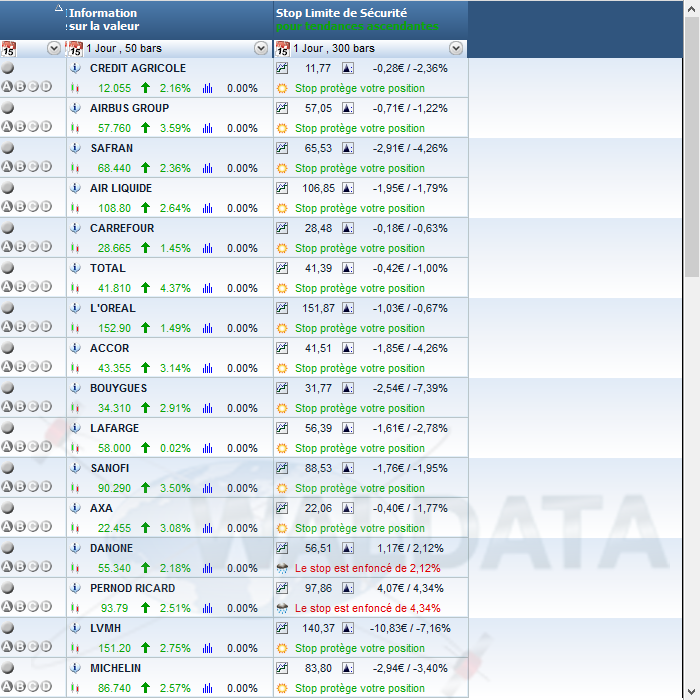The height and width of the screenshot is (700, 700).
Task: Click the vertical scrollbar thumb
Action: coord(692,147)
